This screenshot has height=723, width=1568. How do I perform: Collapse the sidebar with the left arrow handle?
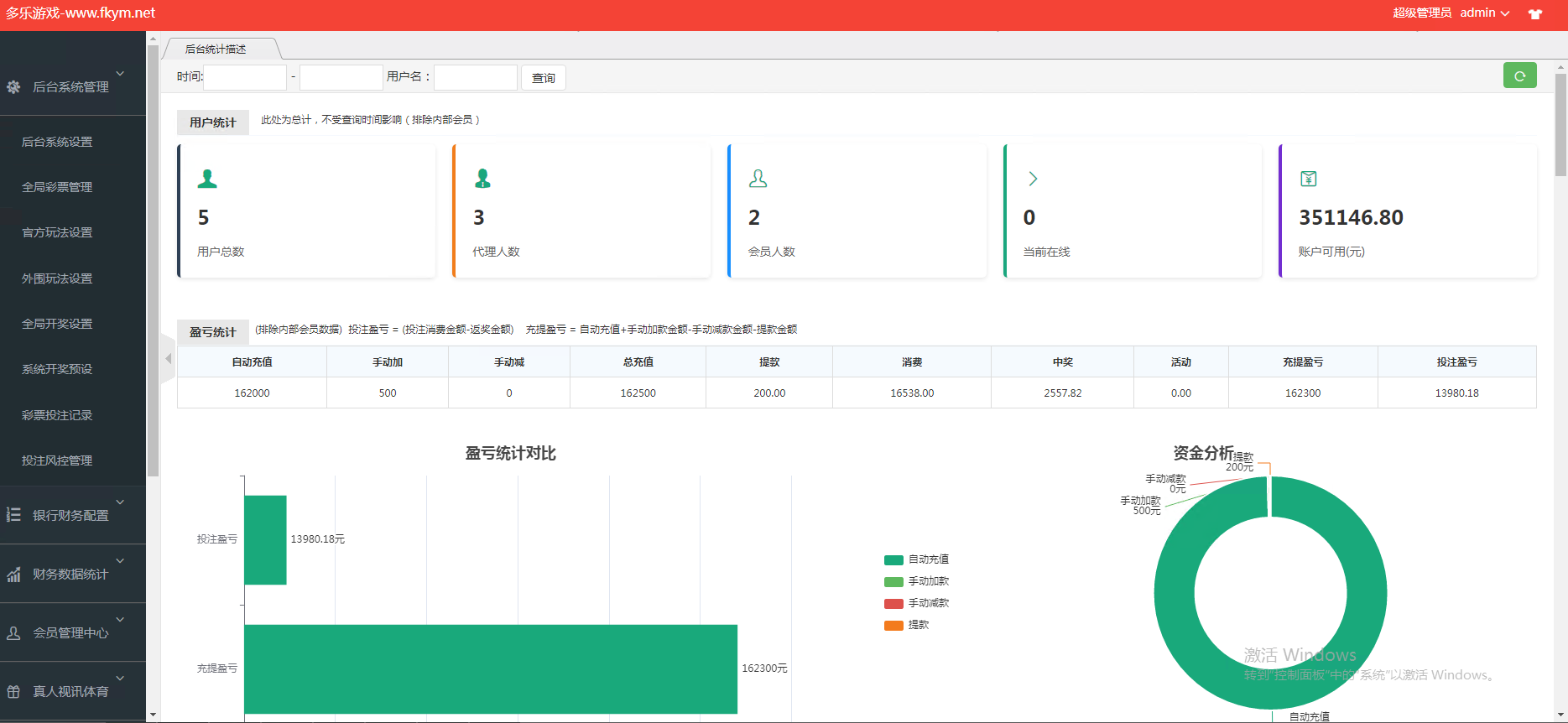[x=168, y=359]
